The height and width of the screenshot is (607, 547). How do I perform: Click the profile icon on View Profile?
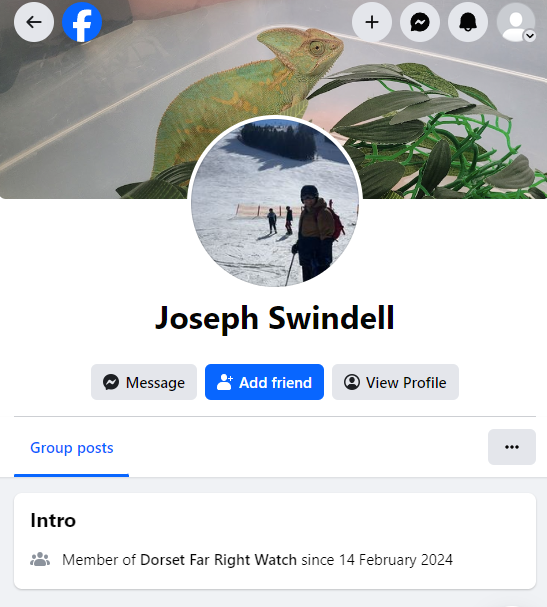click(x=352, y=382)
